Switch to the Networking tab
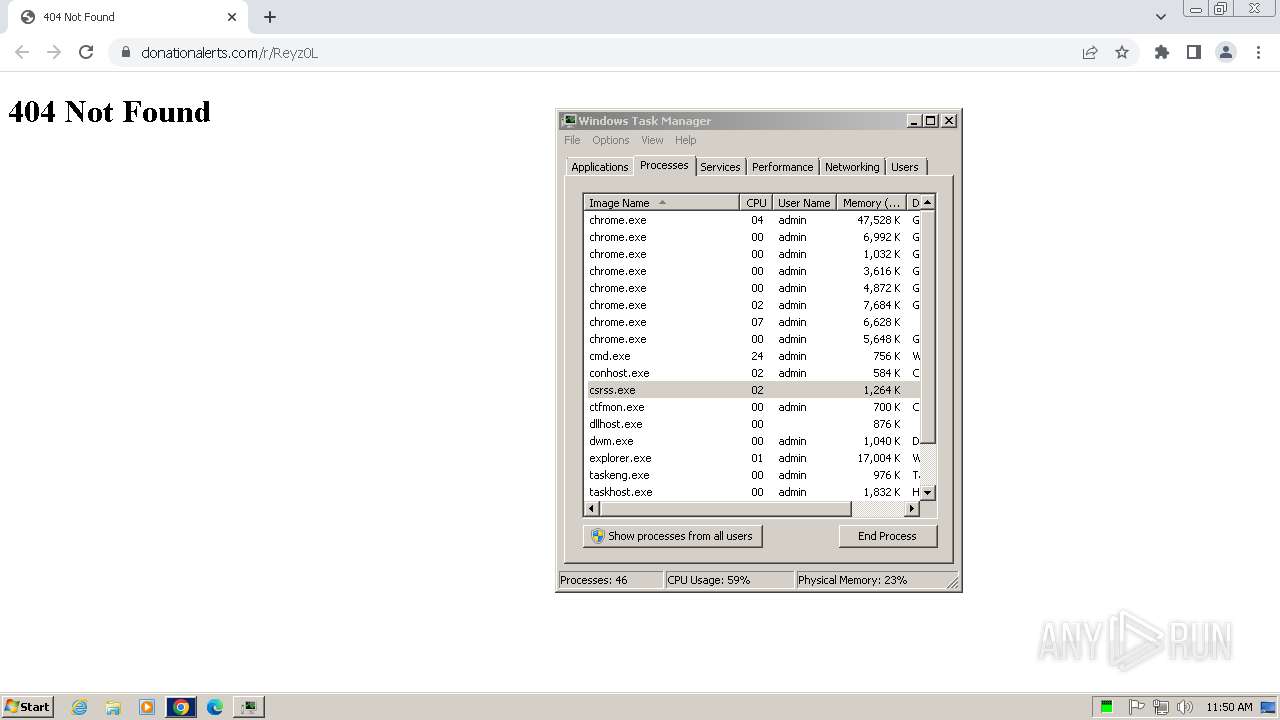1280x720 pixels. [852, 167]
